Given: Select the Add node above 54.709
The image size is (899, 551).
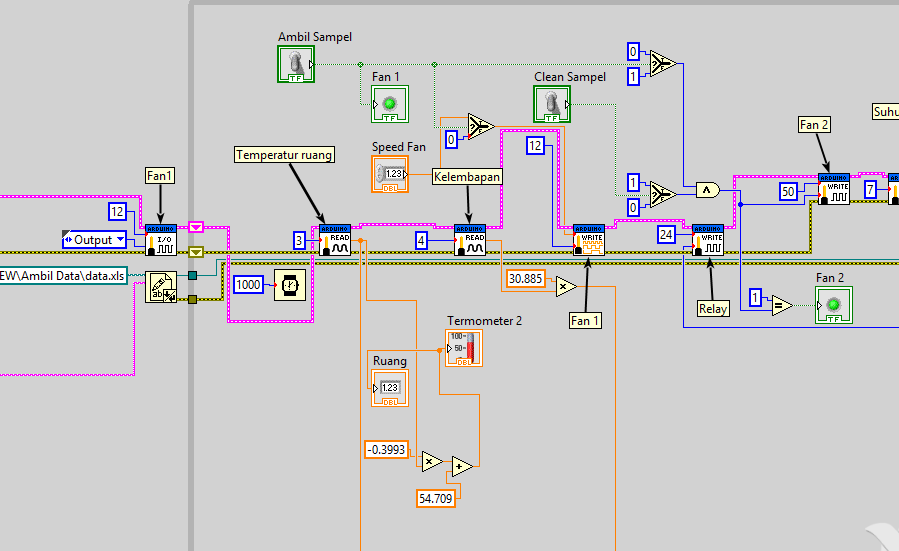Looking at the screenshot, I should coord(462,467).
